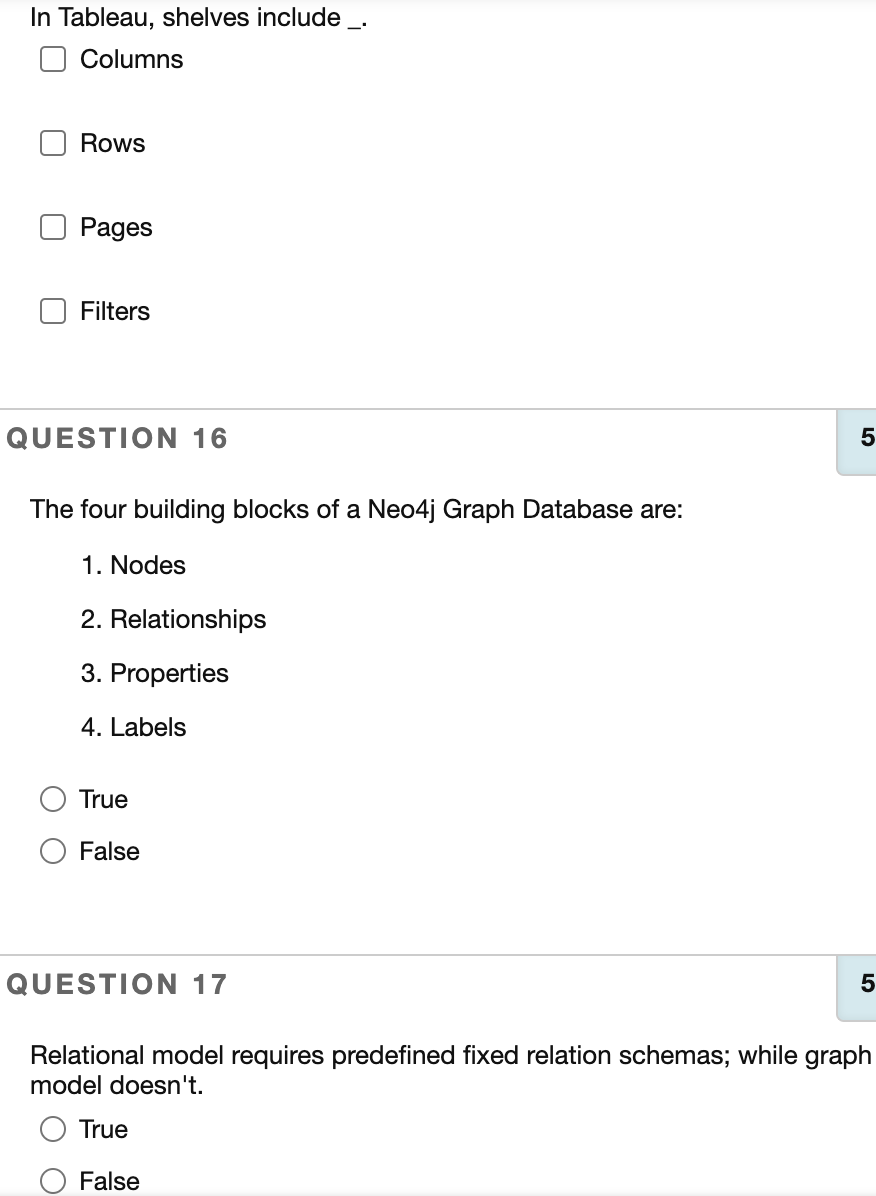Click the Labels list item

click(135, 727)
